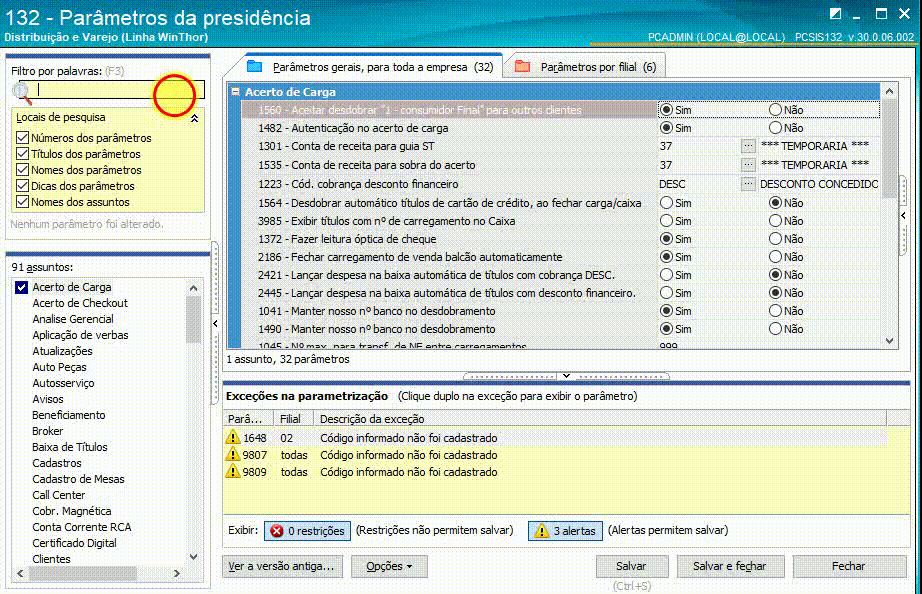Toggle Dicas dos parâmetros checkbox
This screenshot has height=594, width=922.
click(x=22, y=185)
